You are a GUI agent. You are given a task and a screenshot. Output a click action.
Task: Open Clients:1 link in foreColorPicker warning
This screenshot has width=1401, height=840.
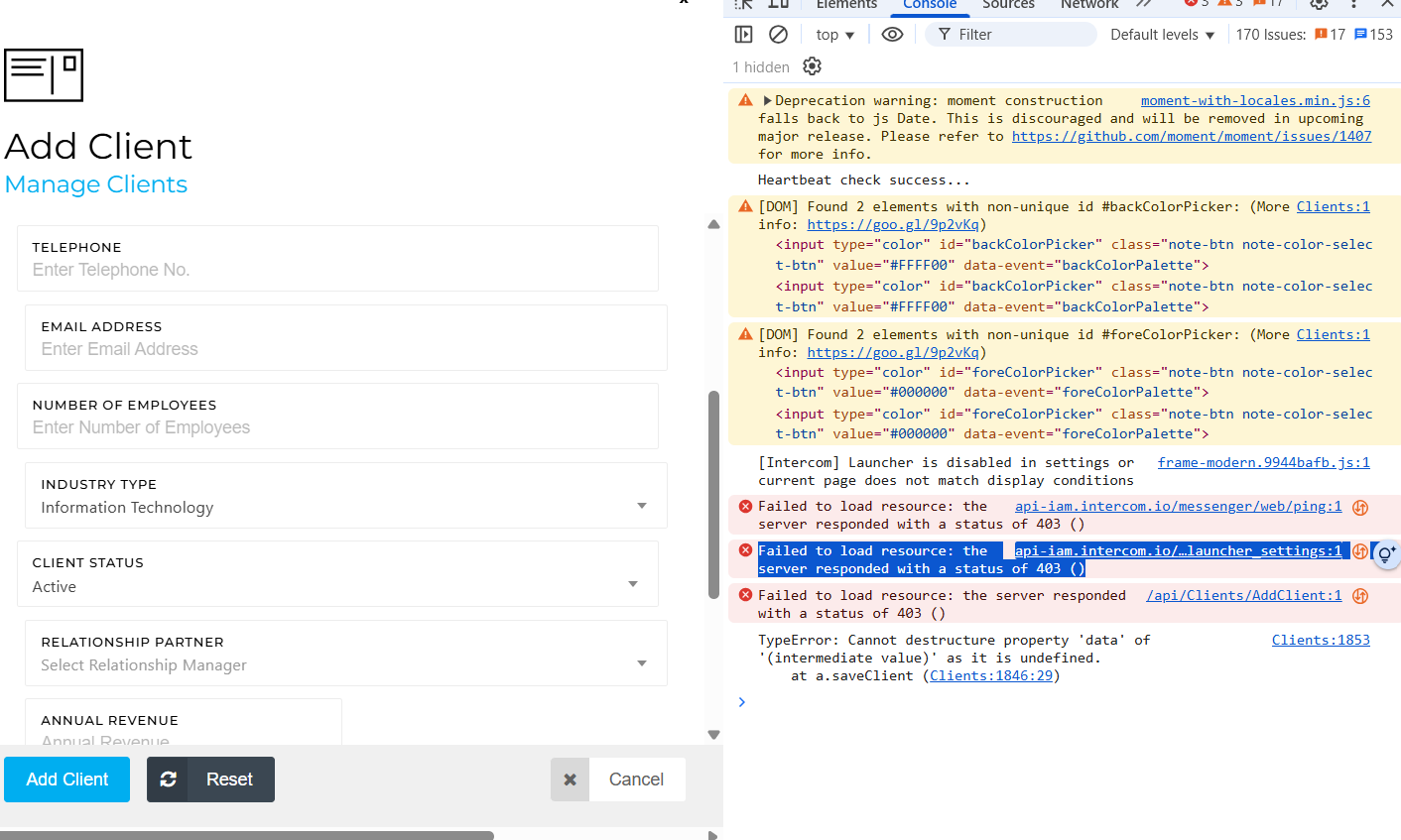click(1333, 335)
